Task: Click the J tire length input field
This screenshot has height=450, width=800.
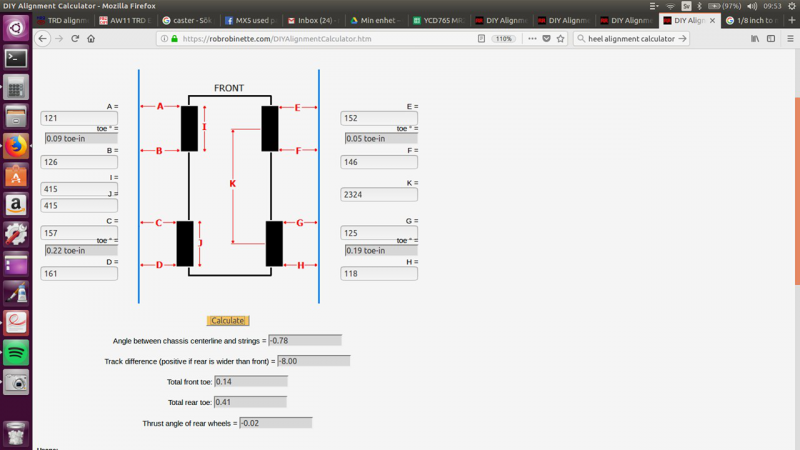Action: tap(79, 205)
